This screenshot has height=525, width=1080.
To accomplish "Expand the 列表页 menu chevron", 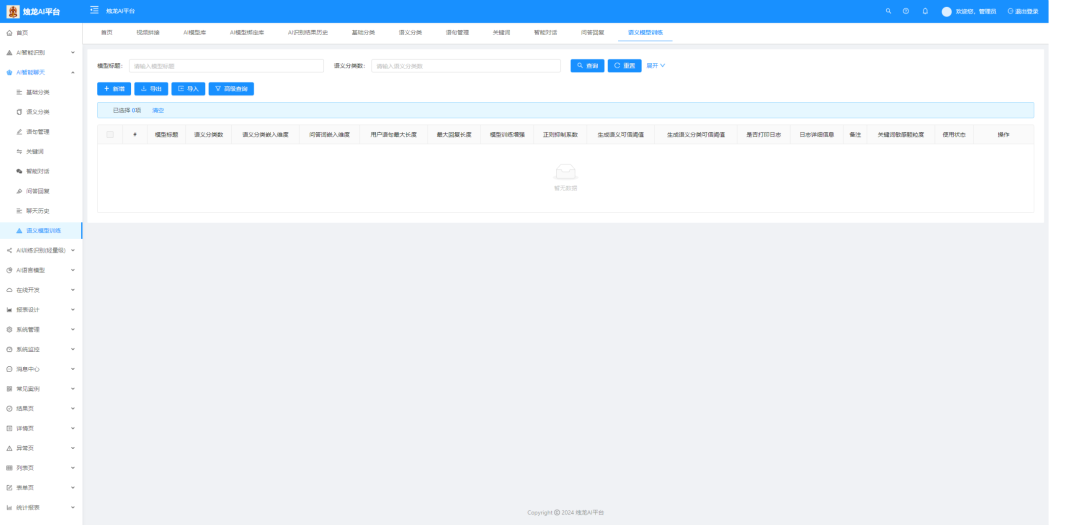I will 73,468.
